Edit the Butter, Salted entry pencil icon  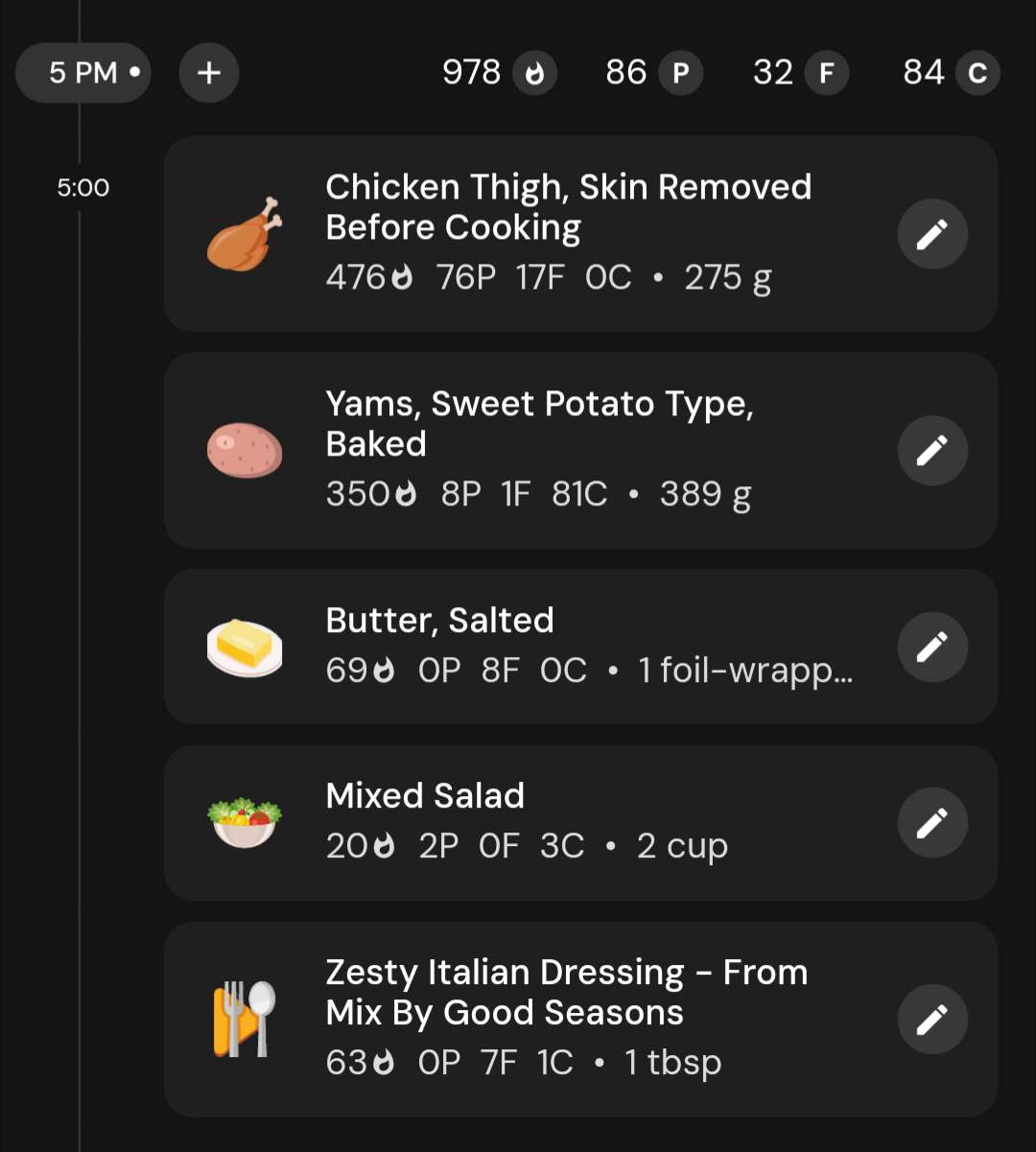click(x=932, y=647)
